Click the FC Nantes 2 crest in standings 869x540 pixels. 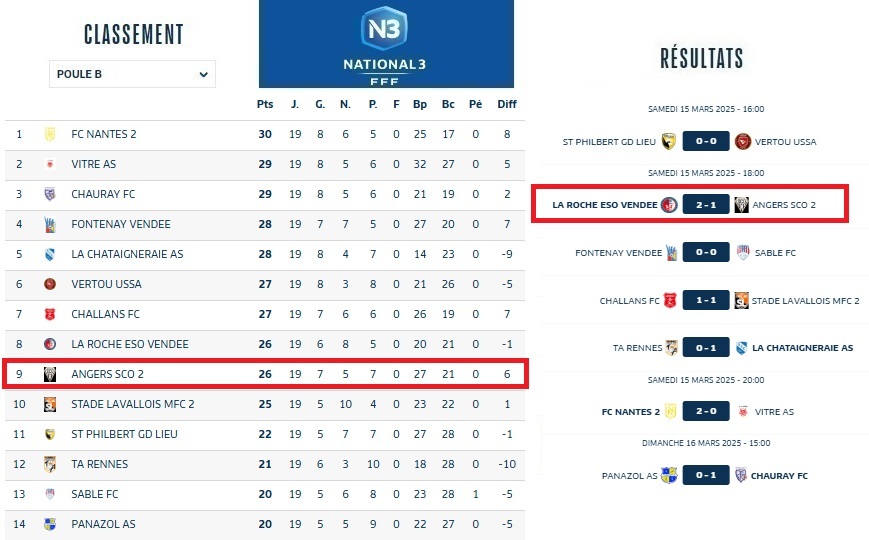click(49, 134)
